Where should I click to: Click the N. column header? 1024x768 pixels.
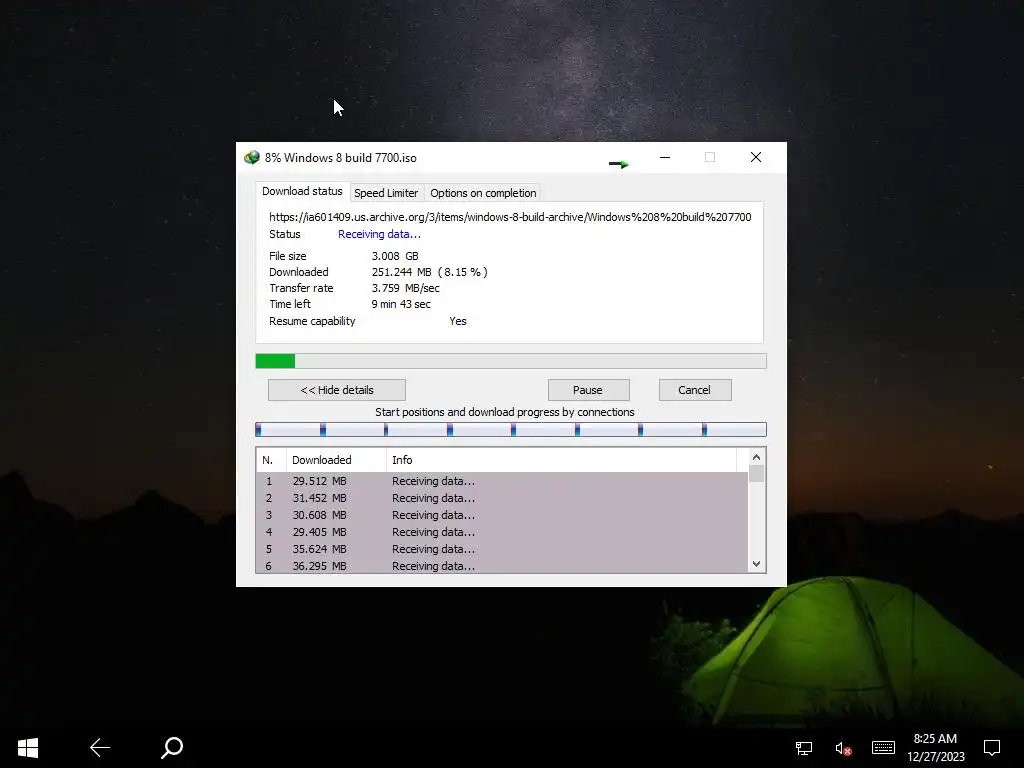pyautogui.click(x=271, y=460)
